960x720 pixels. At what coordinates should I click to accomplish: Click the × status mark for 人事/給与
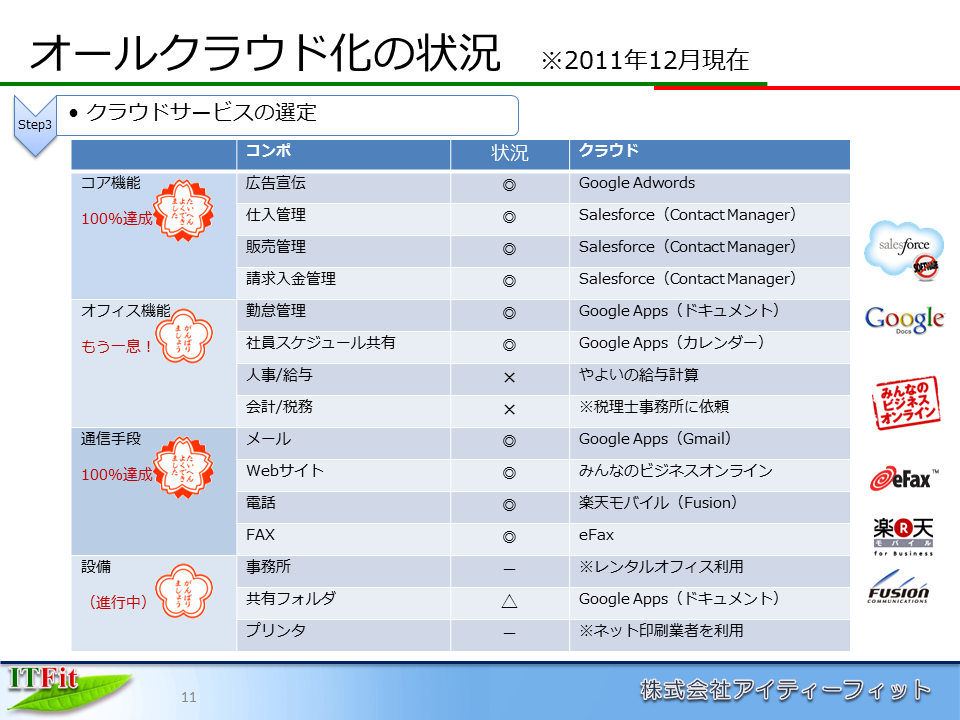509,377
